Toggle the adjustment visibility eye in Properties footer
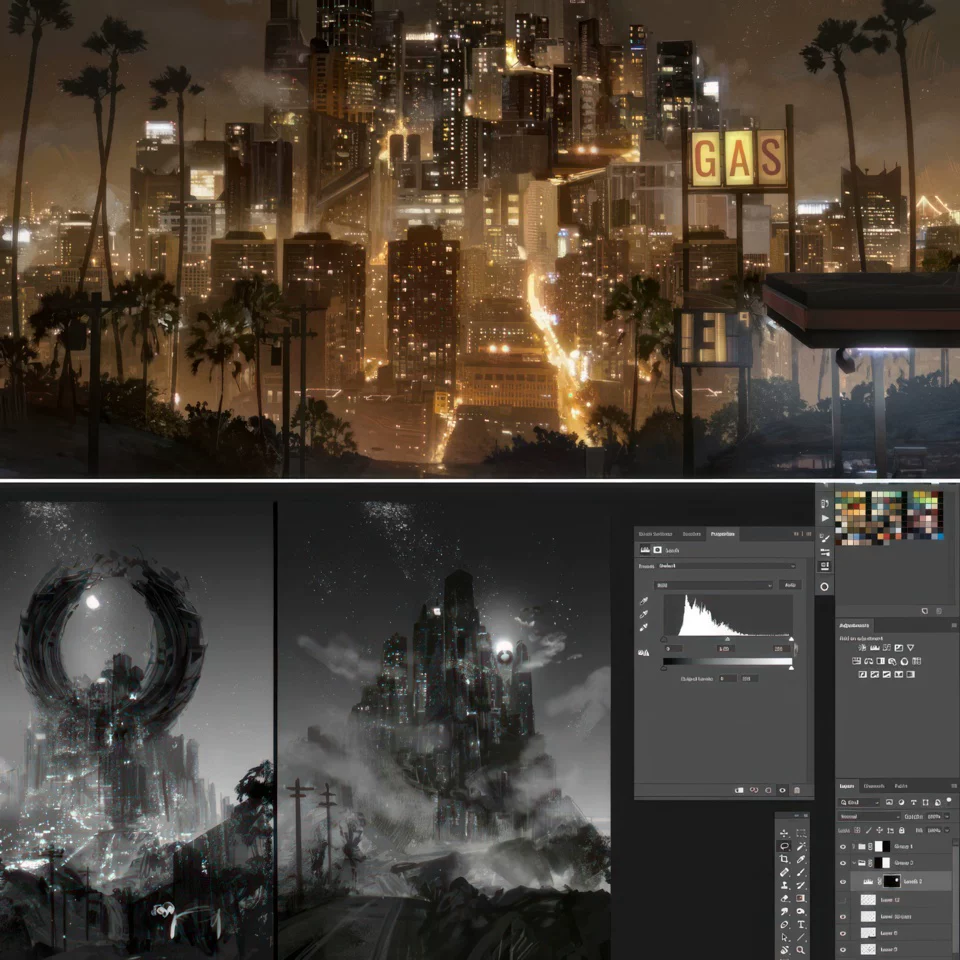 pyautogui.click(x=782, y=790)
